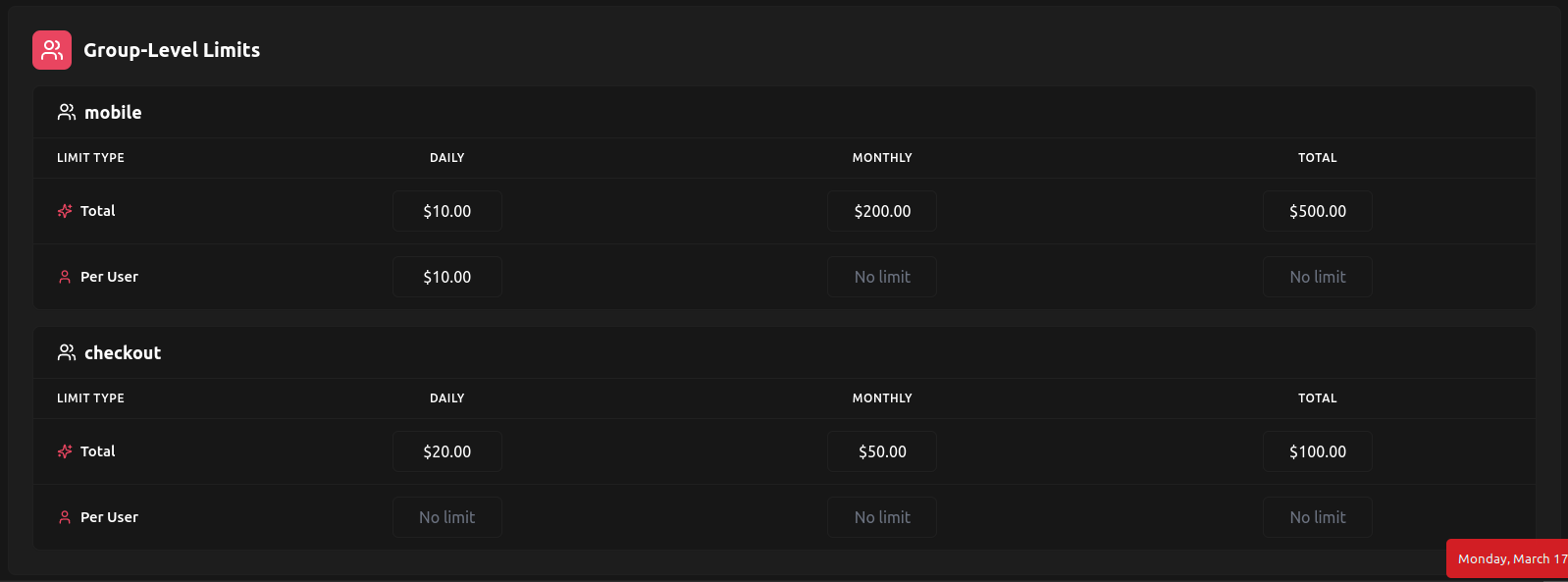The image size is (1568, 582).
Task: Edit mobile Total daily limit of $10.00
Action: click(447, 211)
